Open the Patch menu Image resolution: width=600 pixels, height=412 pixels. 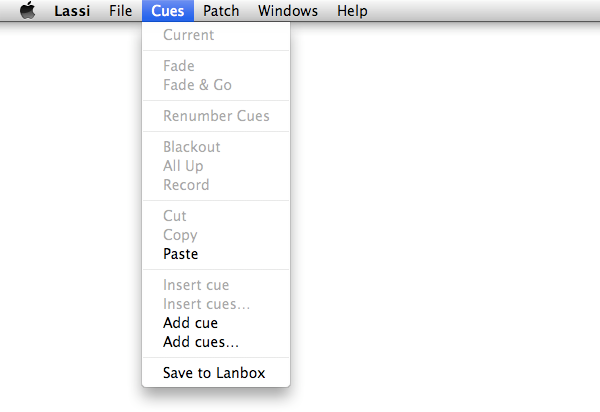click(x=221, y=11)
